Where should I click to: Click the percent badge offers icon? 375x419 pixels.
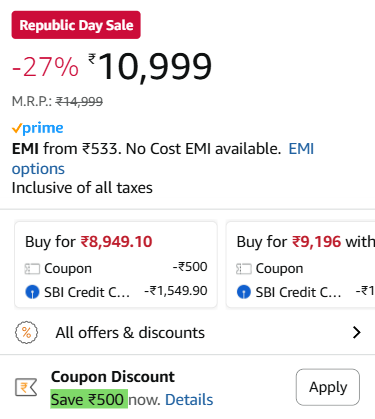click(27, 332)
